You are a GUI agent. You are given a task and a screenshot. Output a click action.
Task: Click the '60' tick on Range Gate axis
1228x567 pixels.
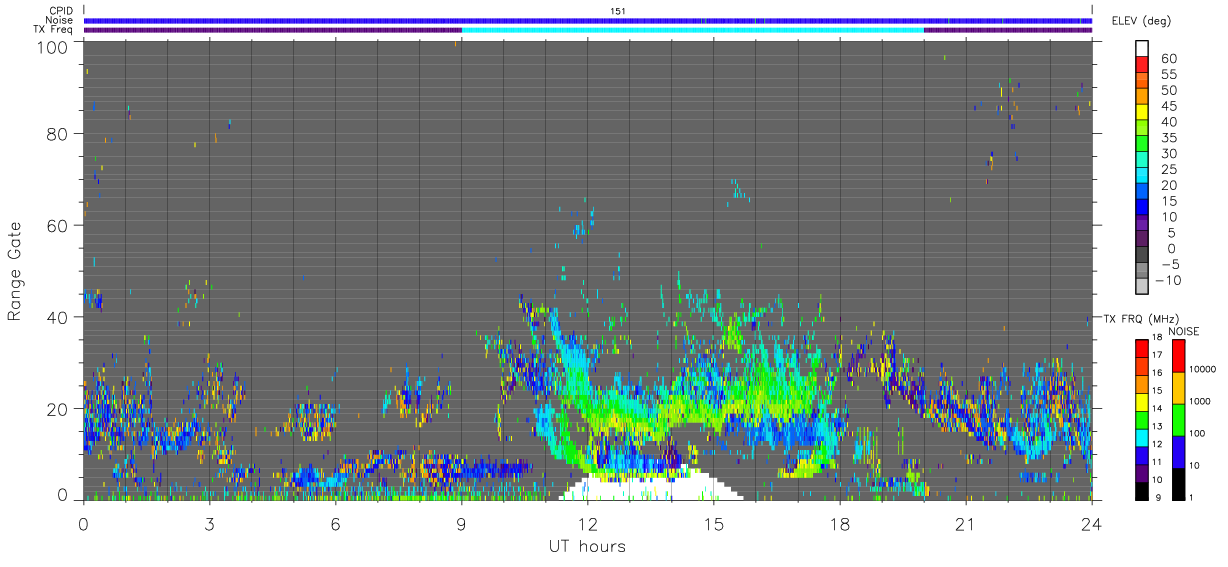point(57,226)
